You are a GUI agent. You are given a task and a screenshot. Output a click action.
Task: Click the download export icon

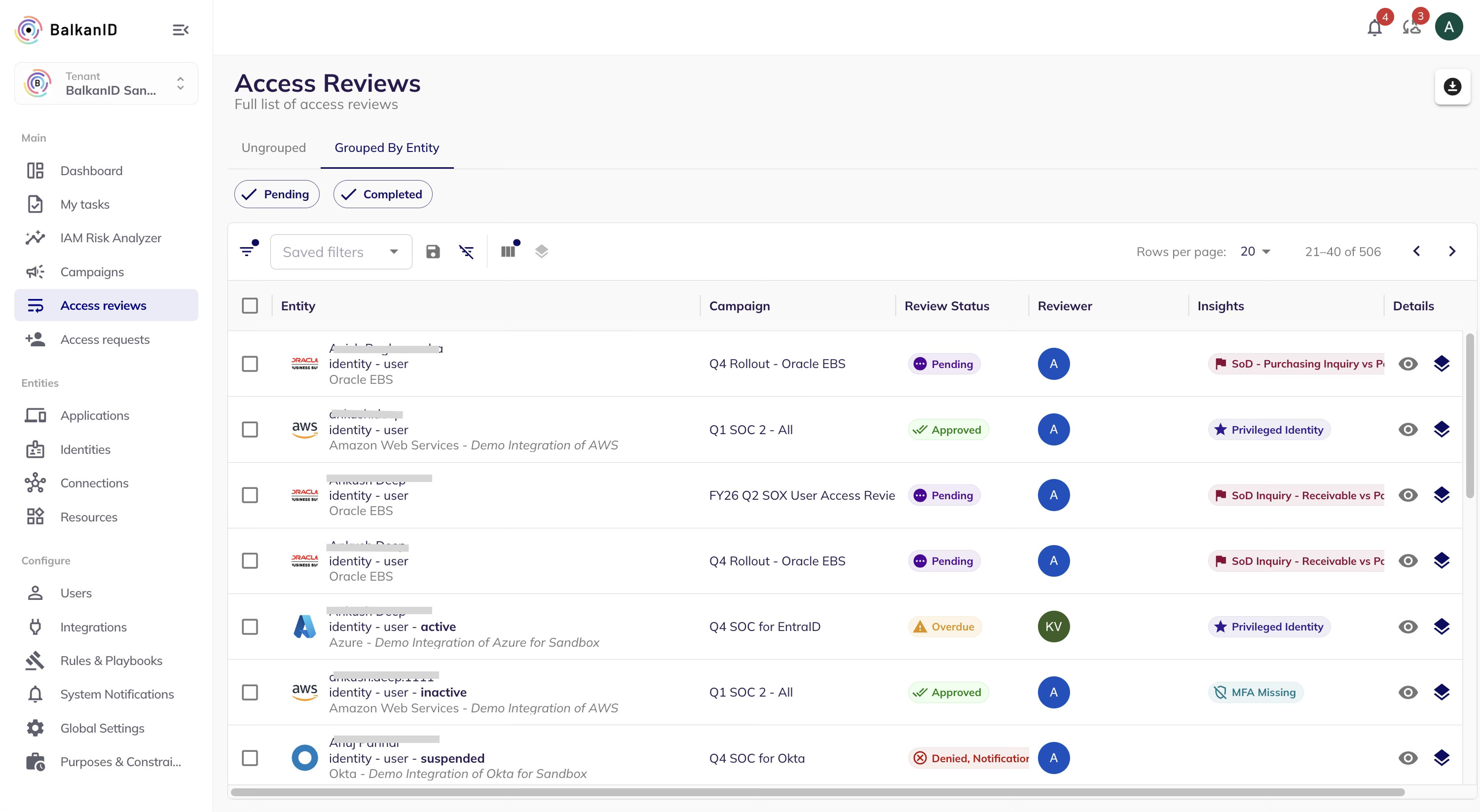coord(1452,87)
